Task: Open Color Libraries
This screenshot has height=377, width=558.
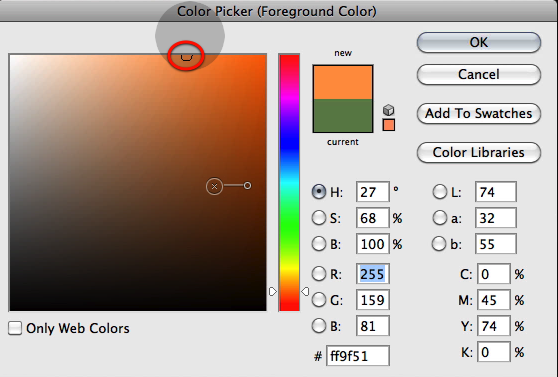Action: click(479, 152)
